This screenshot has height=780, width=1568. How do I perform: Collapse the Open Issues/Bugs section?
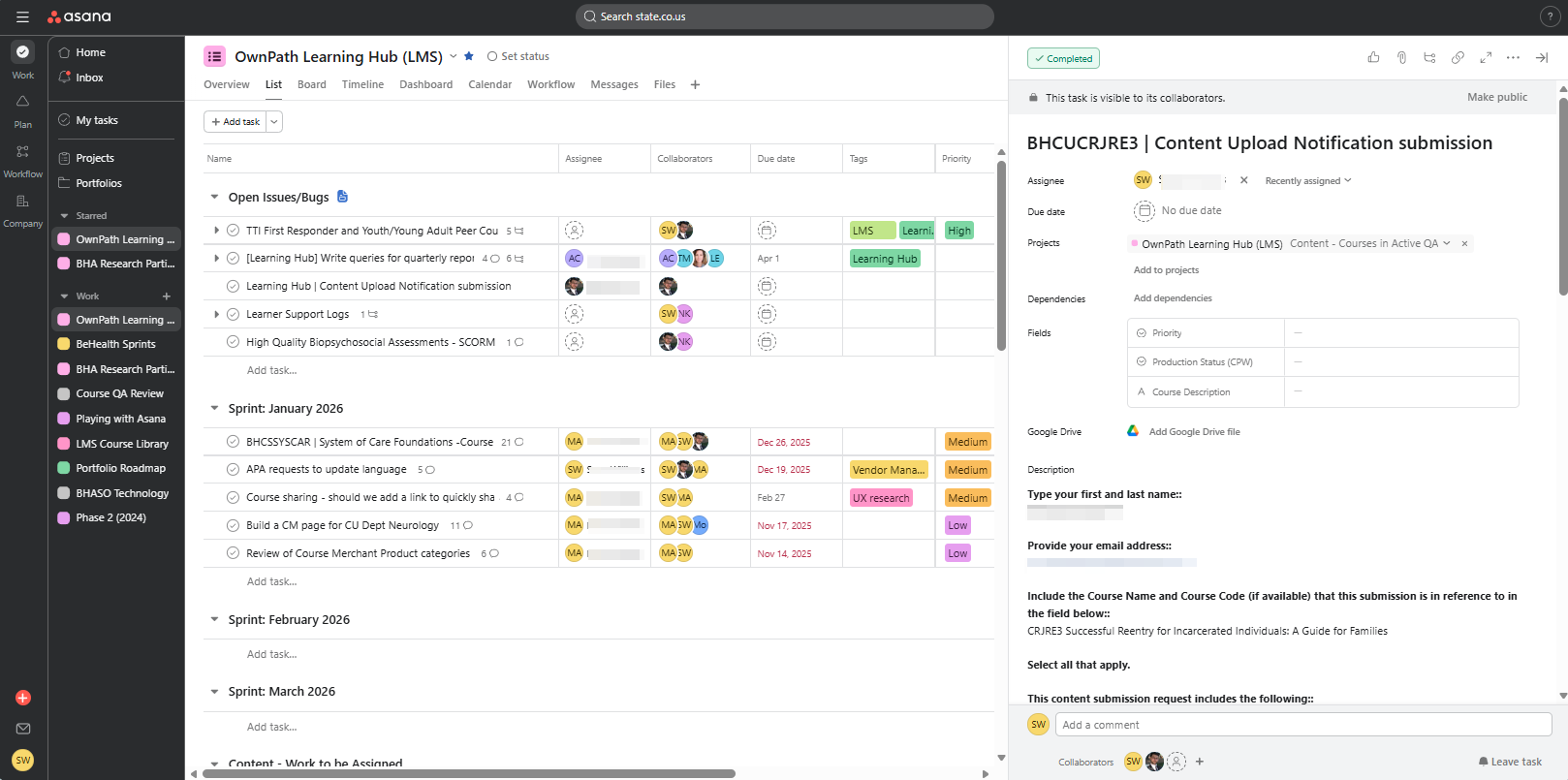[x=214, y=197]
